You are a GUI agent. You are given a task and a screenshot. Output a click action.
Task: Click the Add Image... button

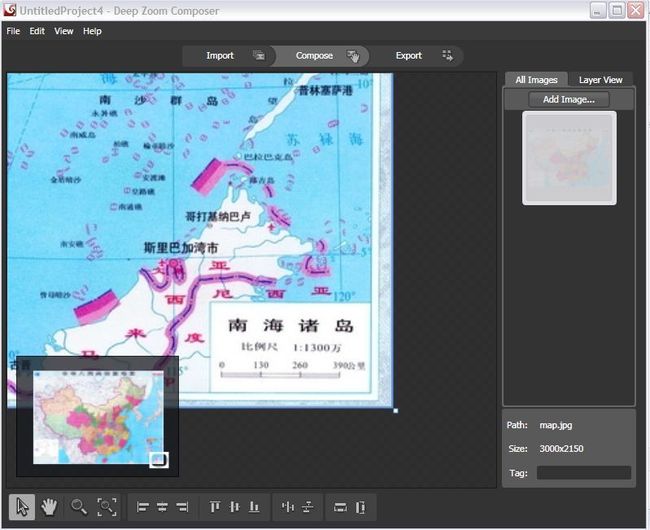[x=569, y=99]
